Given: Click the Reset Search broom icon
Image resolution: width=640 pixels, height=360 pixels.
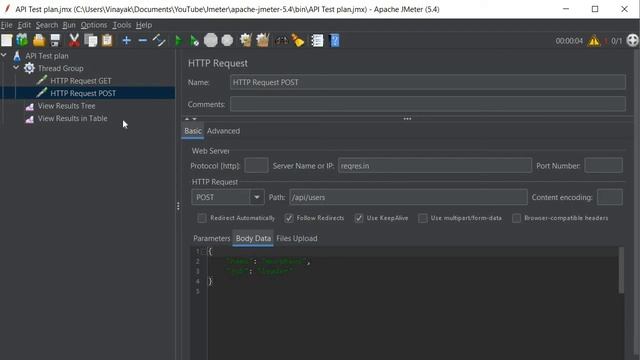Looking at the screenshot, I should click(298, 40).
